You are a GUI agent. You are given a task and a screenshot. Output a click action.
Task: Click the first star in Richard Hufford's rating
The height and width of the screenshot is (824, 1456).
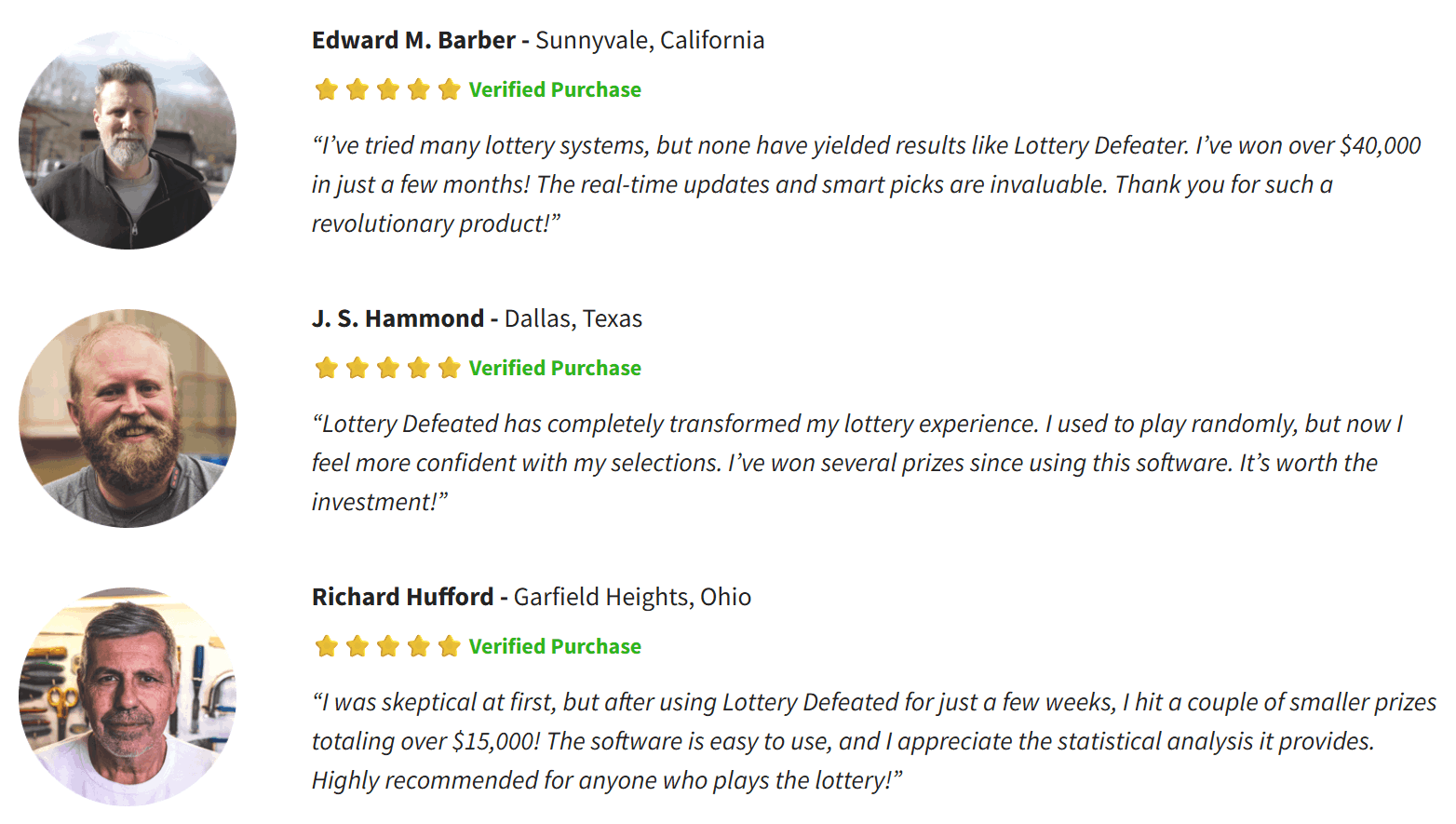(x=327, y=646)
